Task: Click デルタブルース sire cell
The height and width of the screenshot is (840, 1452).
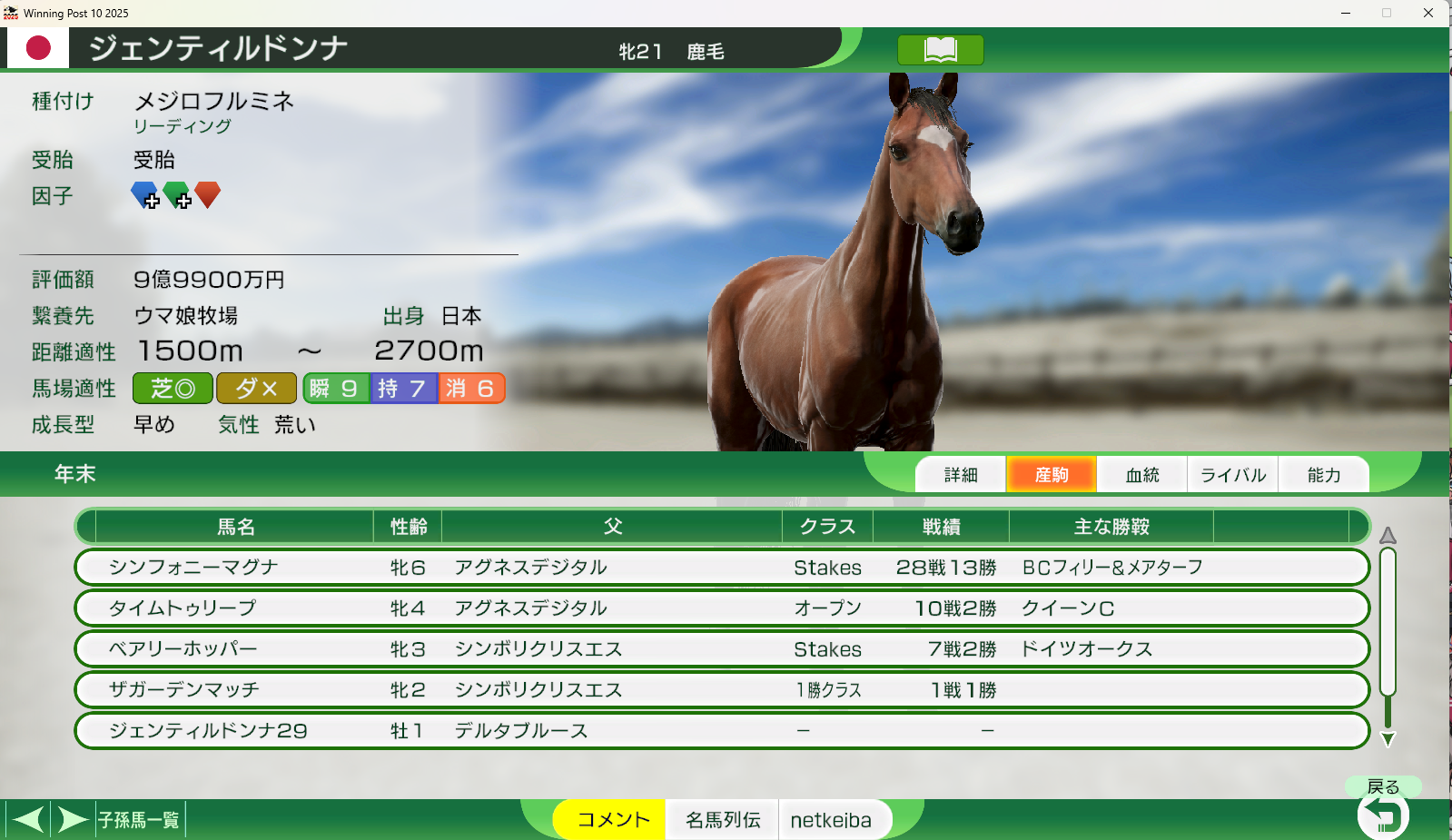Action: 521,731
